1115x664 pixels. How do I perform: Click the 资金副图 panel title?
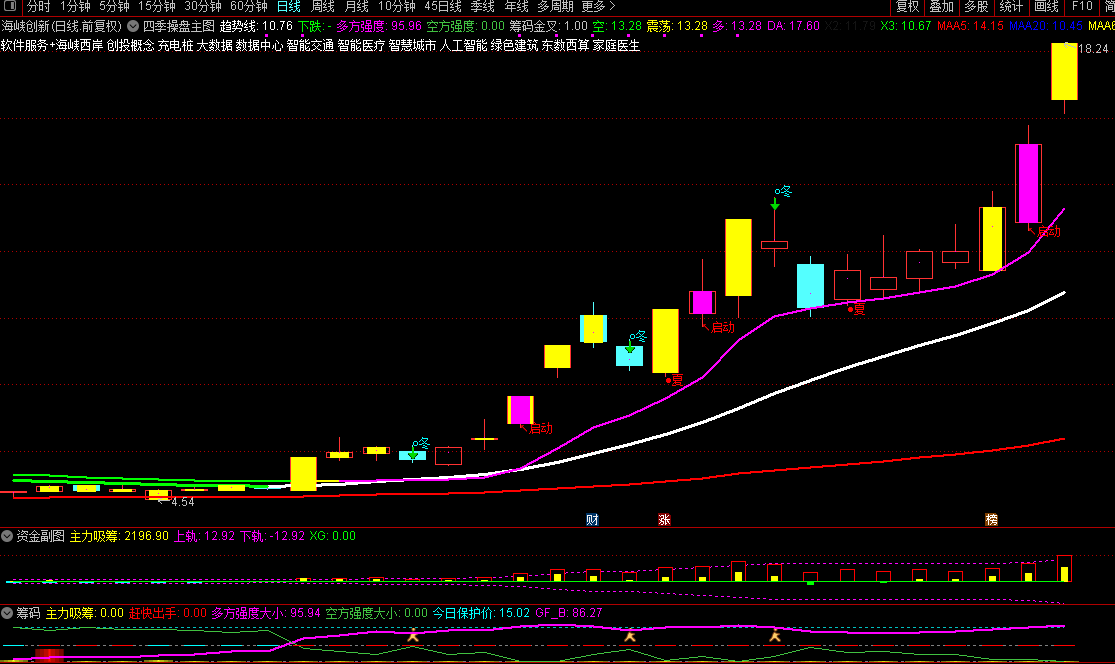coord(41,536)
